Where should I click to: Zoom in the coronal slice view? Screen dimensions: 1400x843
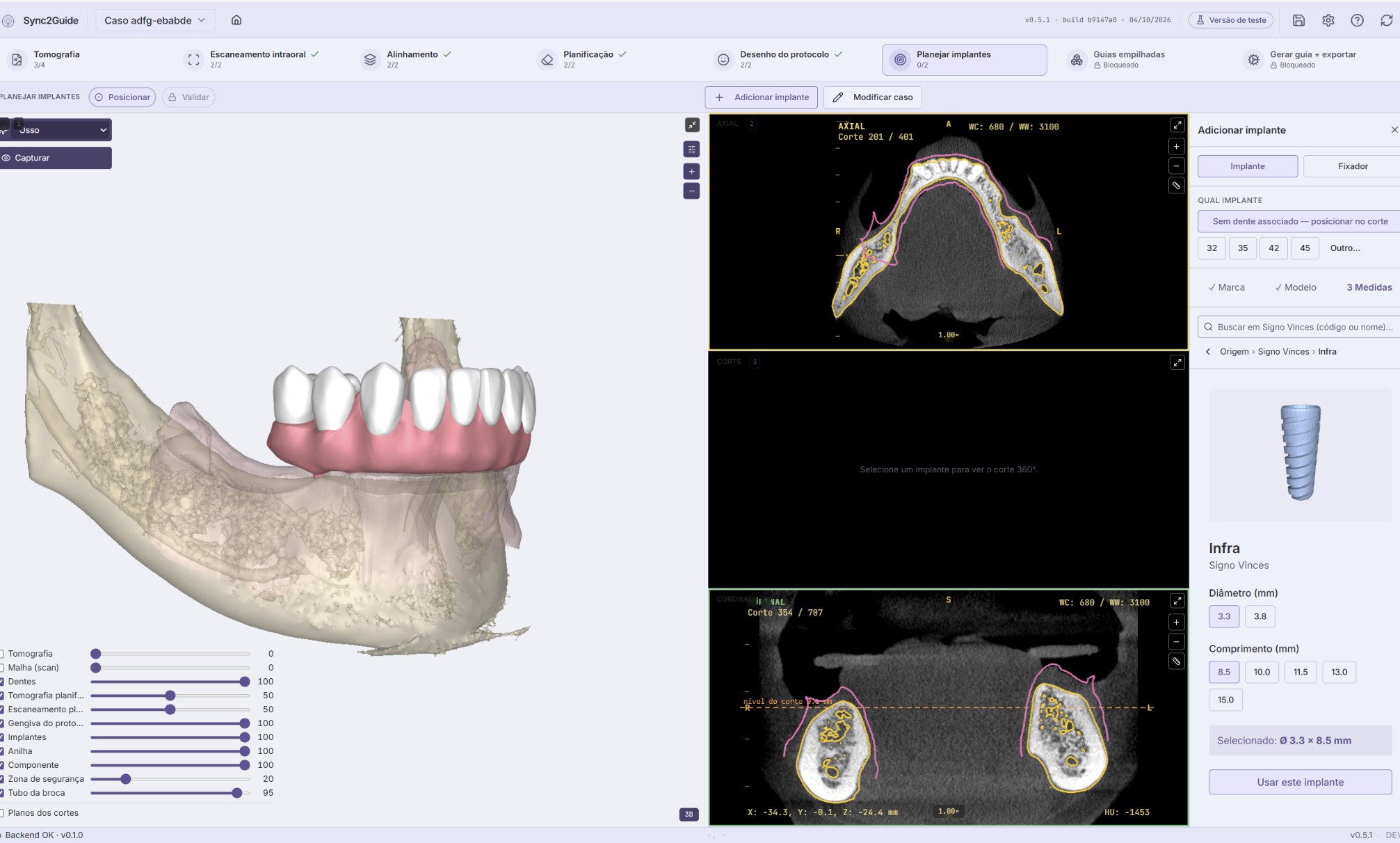(x=1176, y=623)
